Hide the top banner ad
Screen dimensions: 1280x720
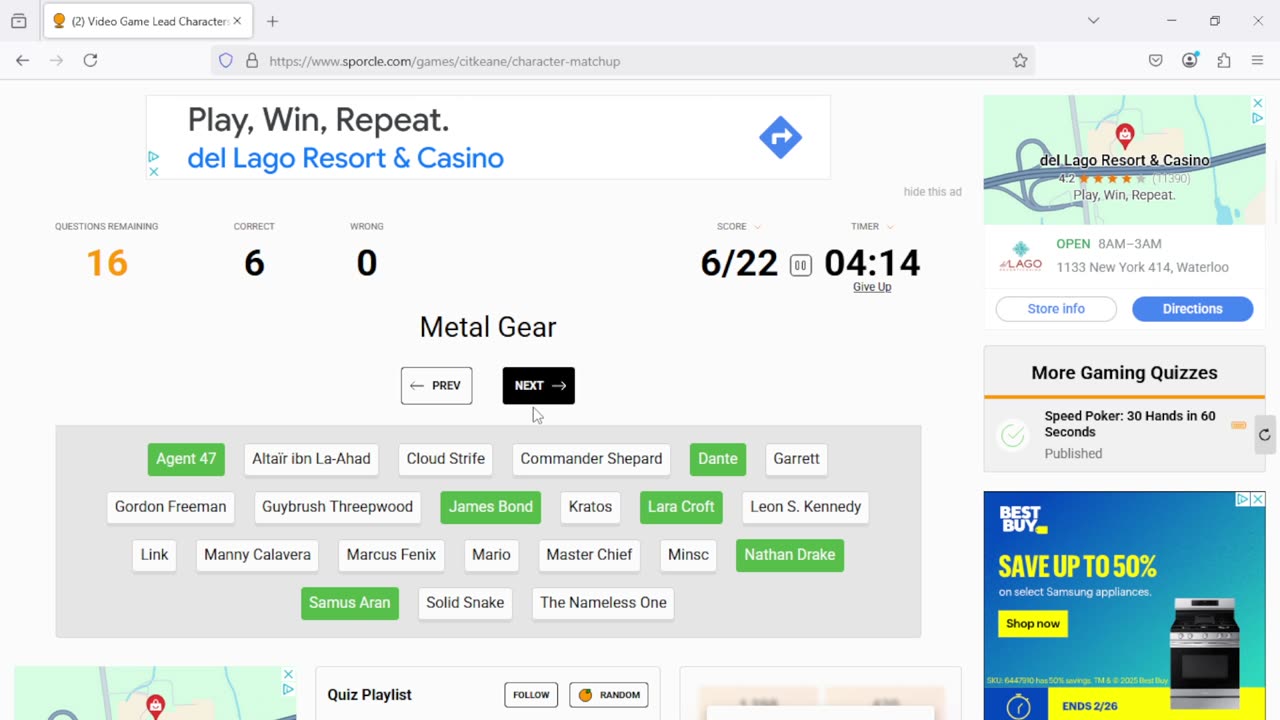point(932,192)
